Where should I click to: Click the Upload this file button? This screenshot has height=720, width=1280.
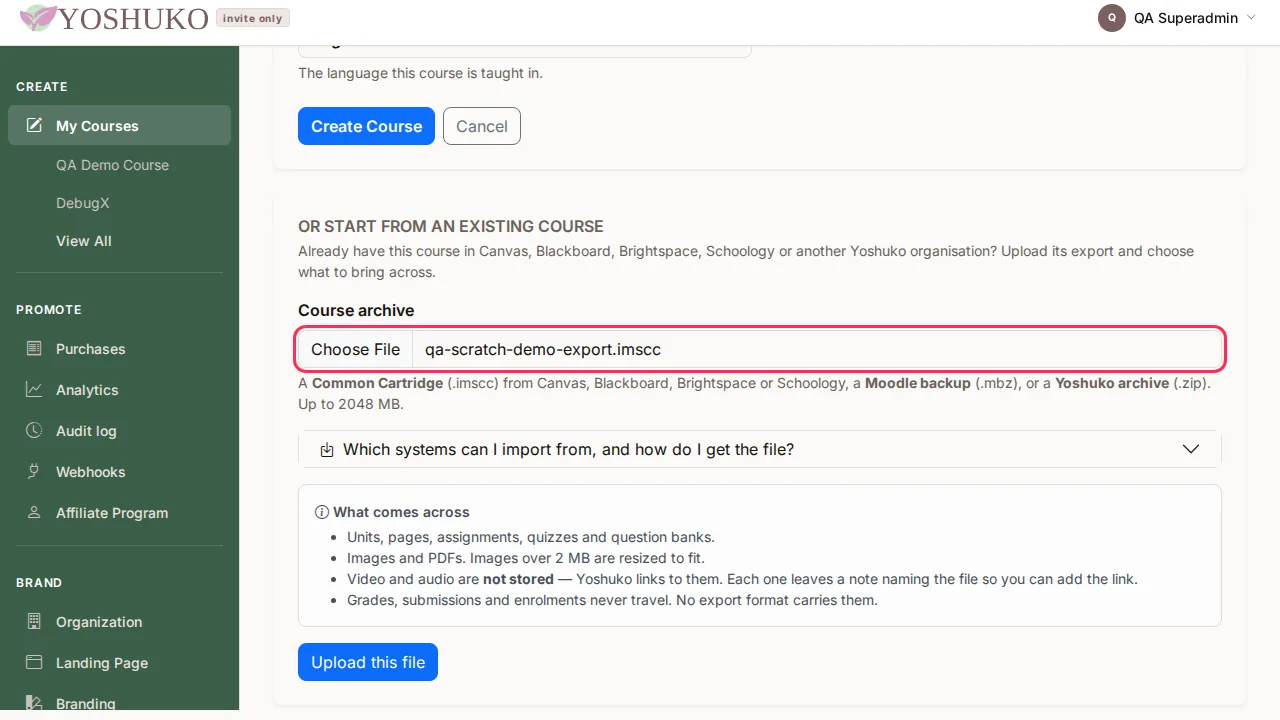tap(368, 662)
